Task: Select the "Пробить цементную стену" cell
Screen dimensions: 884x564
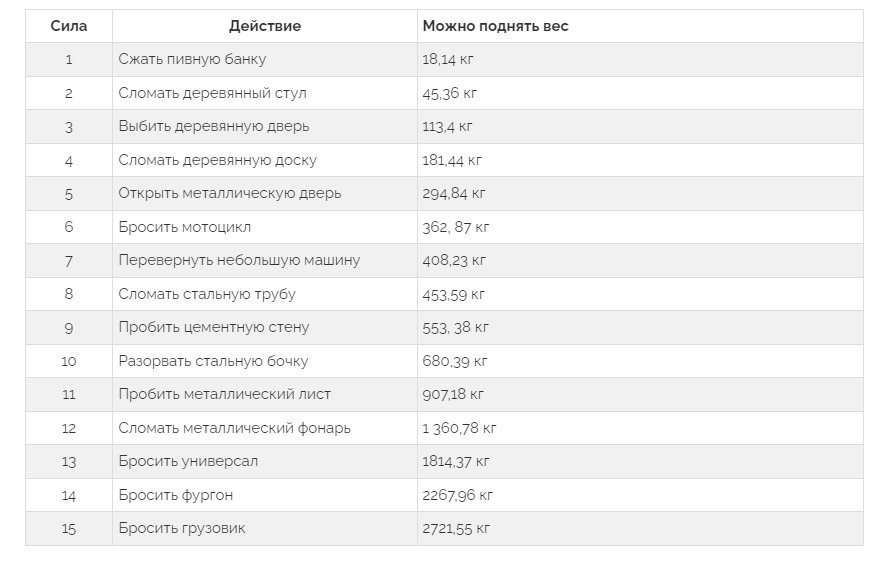Action: click(x=264, y=328)
